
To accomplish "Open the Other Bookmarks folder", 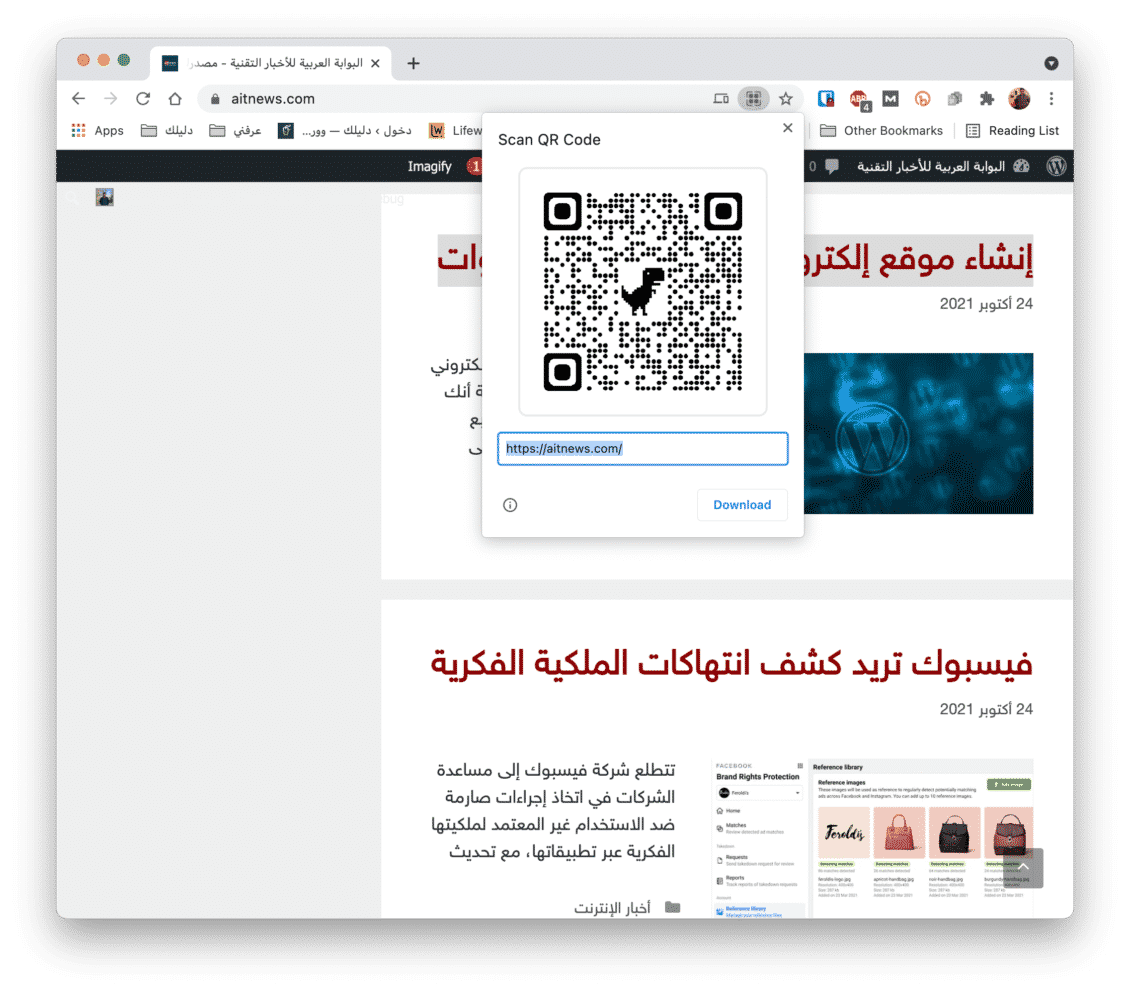I will (881, 130).
